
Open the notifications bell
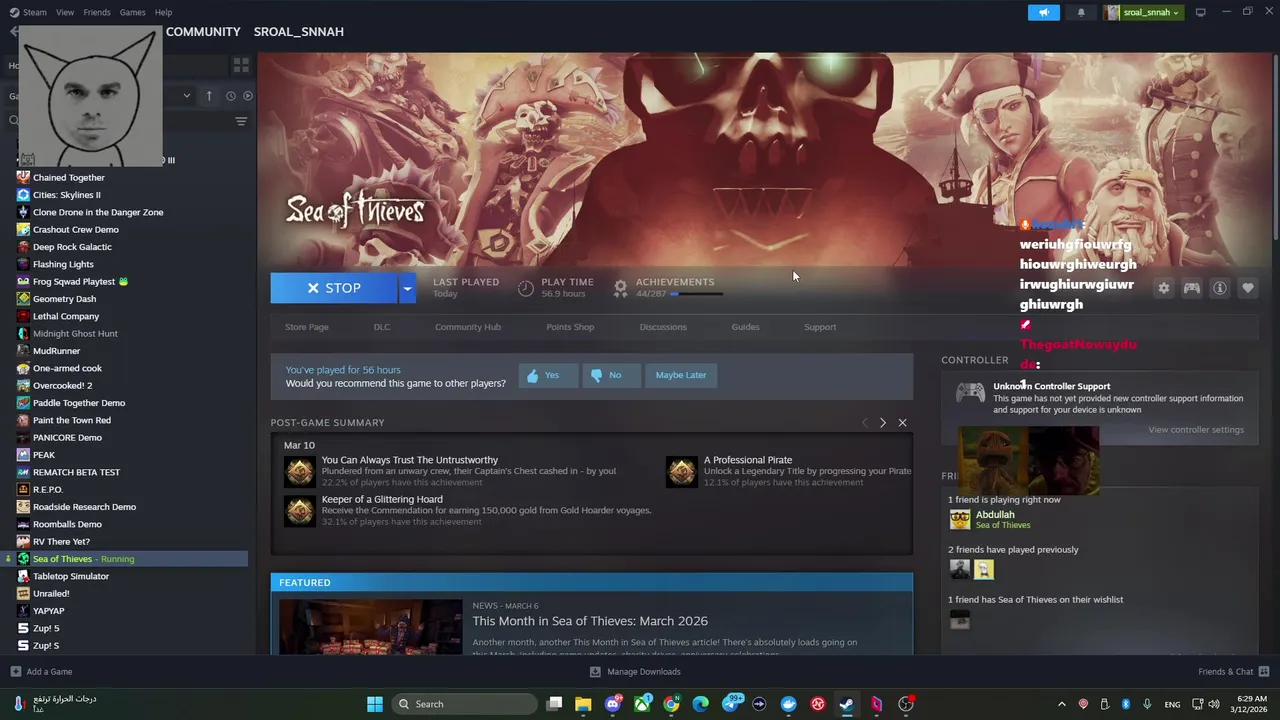click(x=1081, y=12)
